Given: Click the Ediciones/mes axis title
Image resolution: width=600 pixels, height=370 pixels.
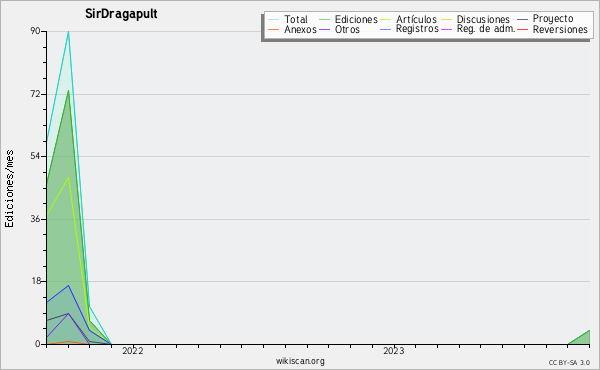Looking at the screenshot, I should [x=9, y=189].
